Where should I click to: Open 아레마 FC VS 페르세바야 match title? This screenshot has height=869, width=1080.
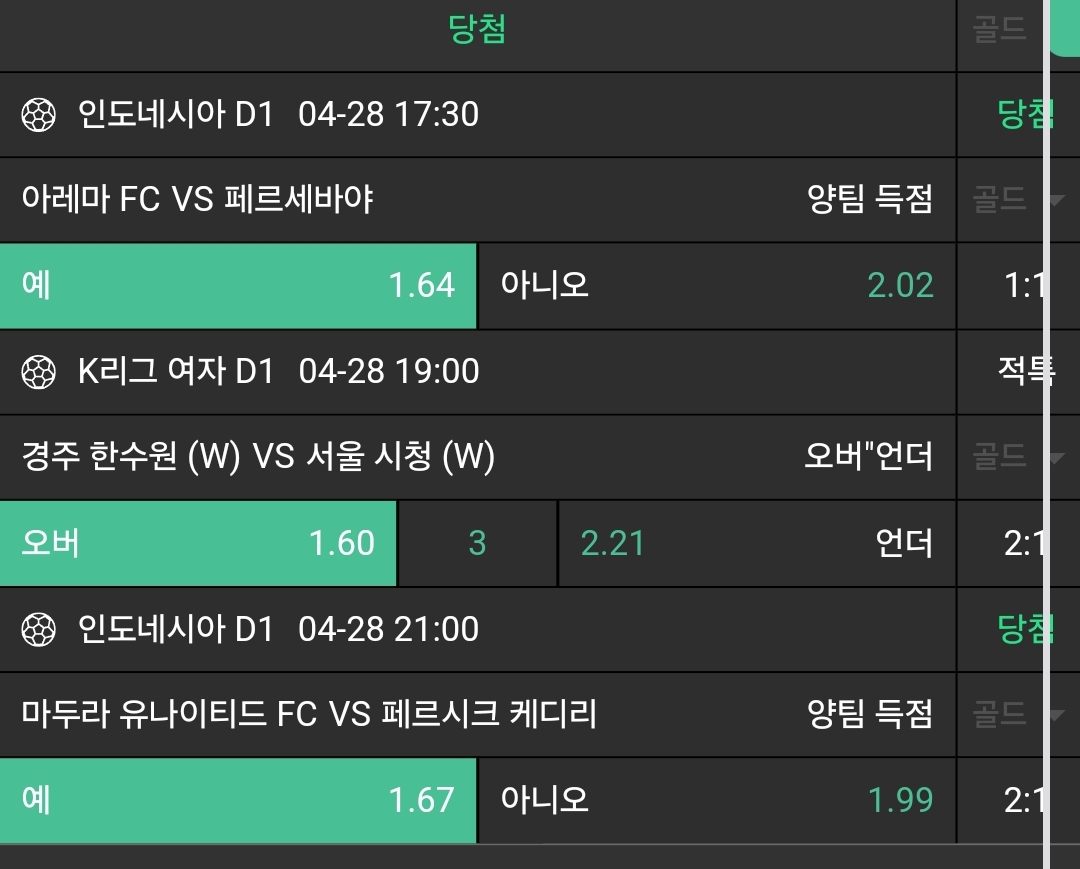pos(198,200)
